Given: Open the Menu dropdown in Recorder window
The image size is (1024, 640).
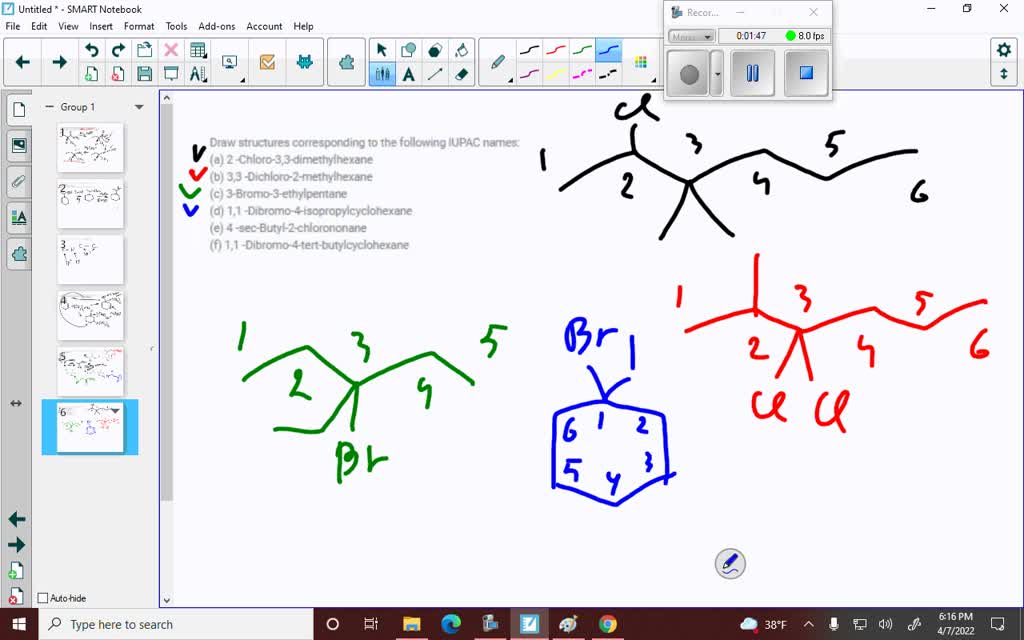Looking at the screenshot, I should (x=691, y=36).
